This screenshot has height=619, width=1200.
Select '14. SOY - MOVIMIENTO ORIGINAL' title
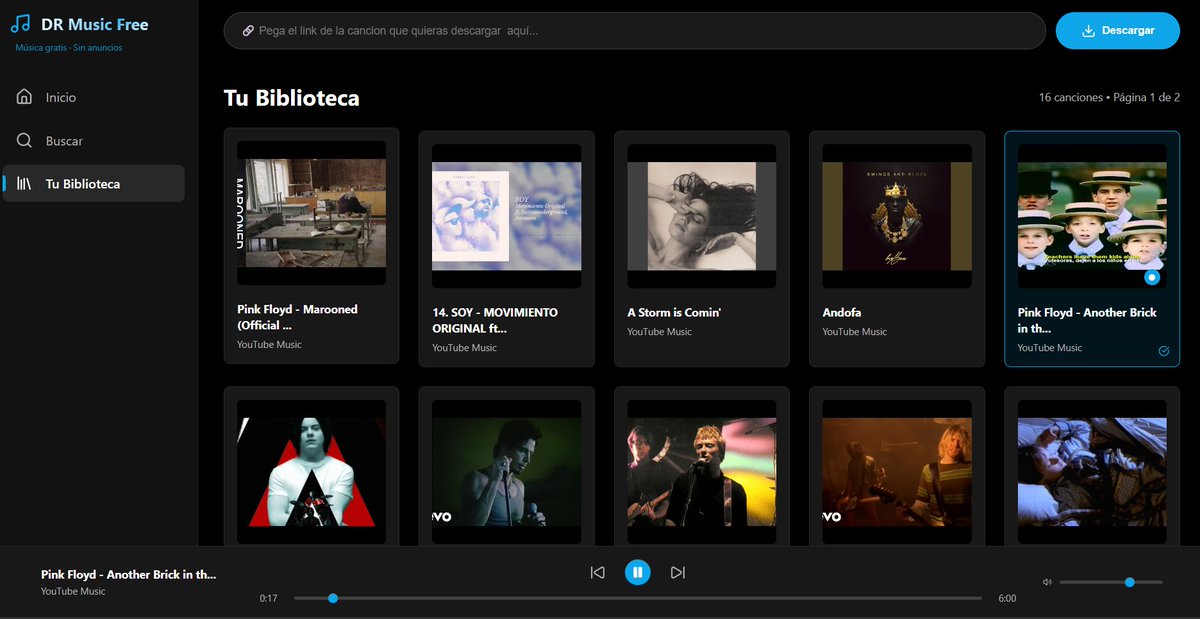495,320
